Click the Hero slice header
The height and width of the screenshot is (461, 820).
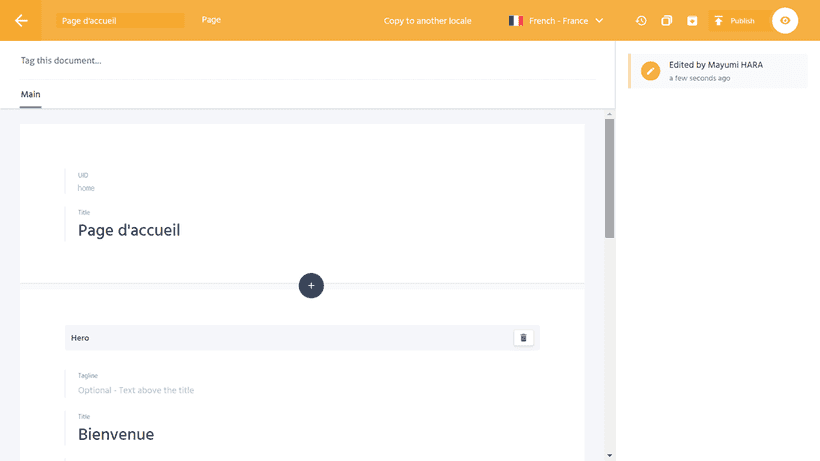pyautogui.click(x=302, y=338)
